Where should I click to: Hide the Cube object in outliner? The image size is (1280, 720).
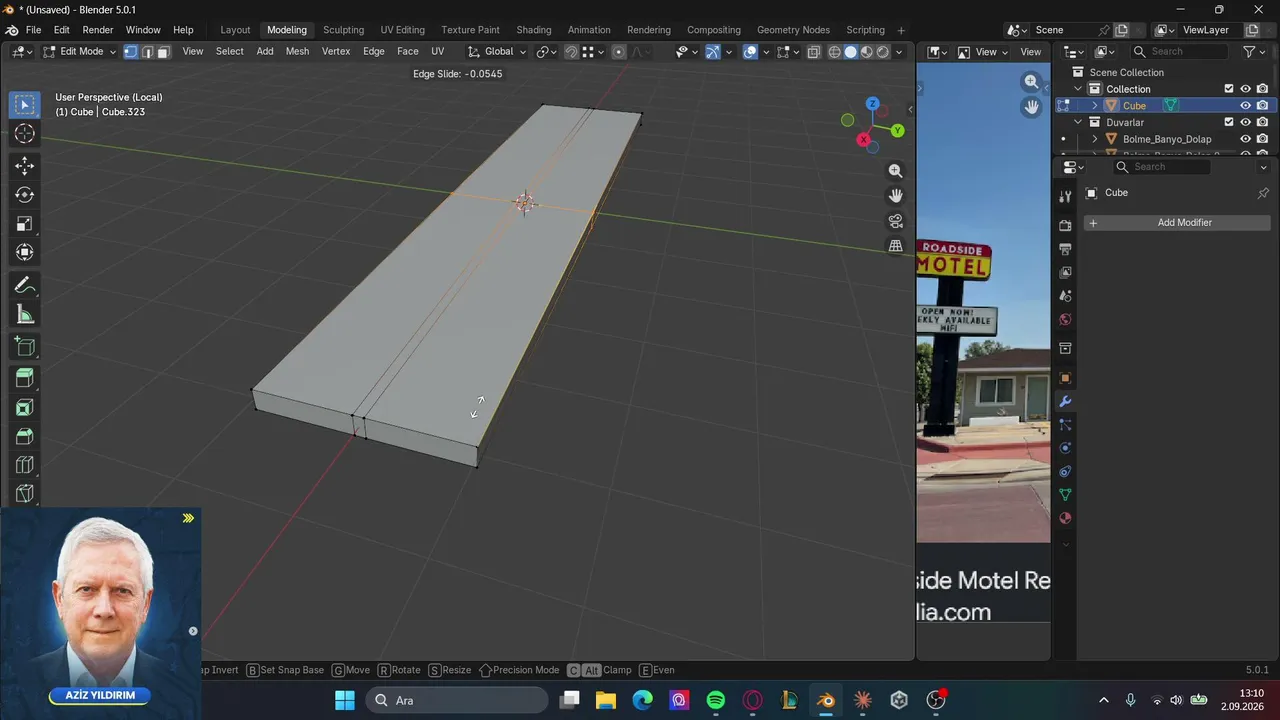1246,106
